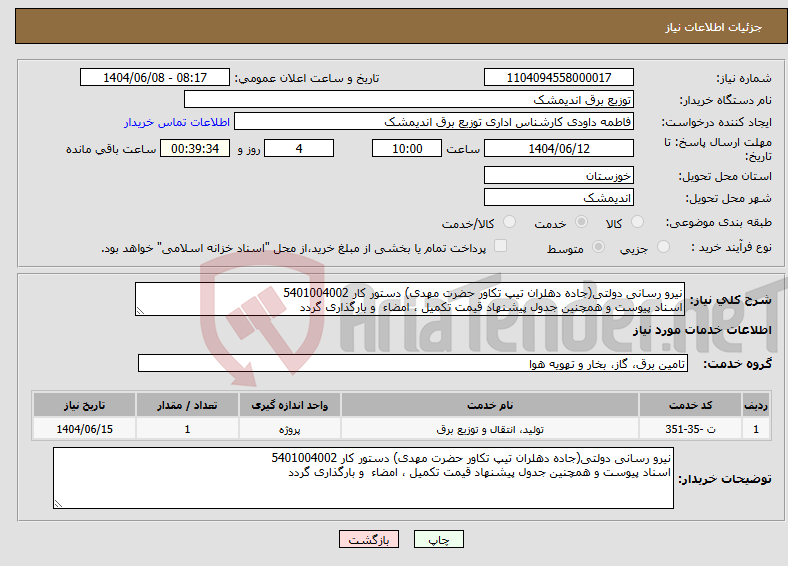
Task: Click the province field خوزستان
Action: click(x=558, y=175)
